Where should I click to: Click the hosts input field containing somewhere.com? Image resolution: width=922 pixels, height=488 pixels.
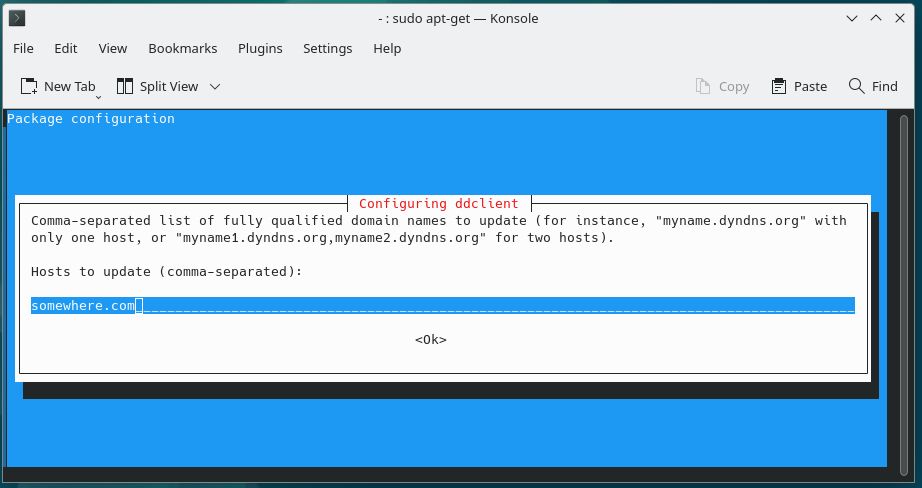click(443, 306)
